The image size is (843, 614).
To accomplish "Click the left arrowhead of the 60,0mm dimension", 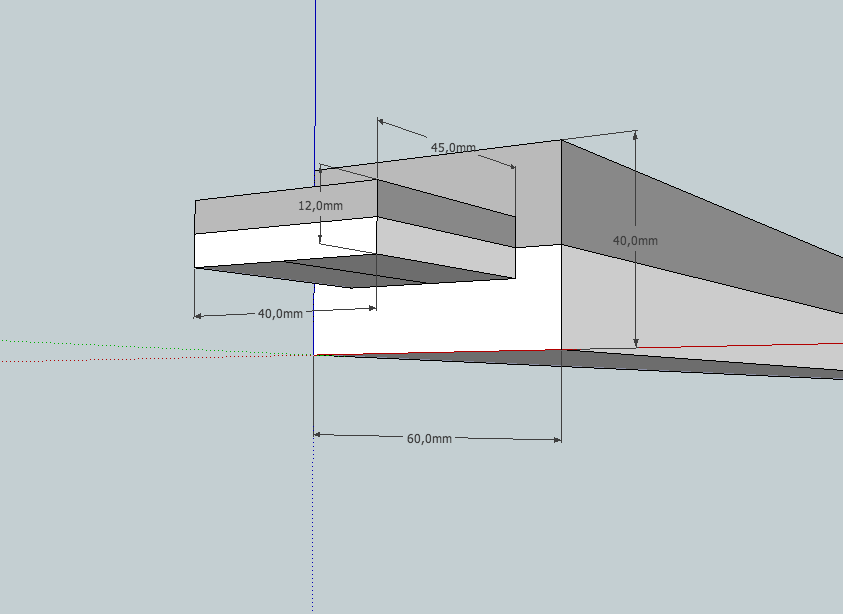I will tap(319, 435).
